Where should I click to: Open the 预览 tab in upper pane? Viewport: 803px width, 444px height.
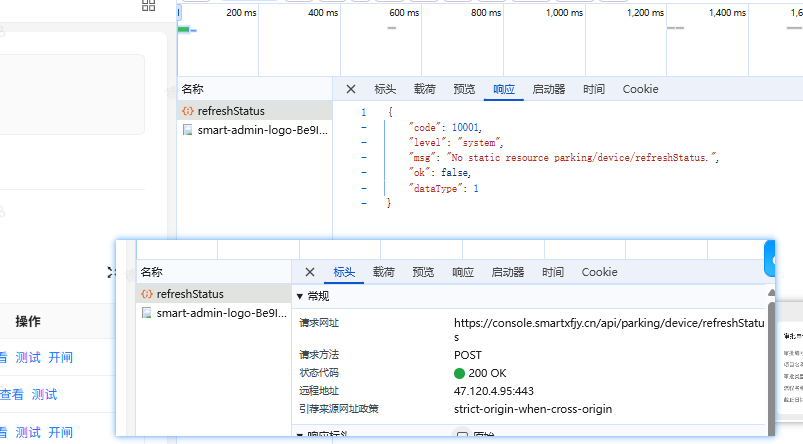464,89
